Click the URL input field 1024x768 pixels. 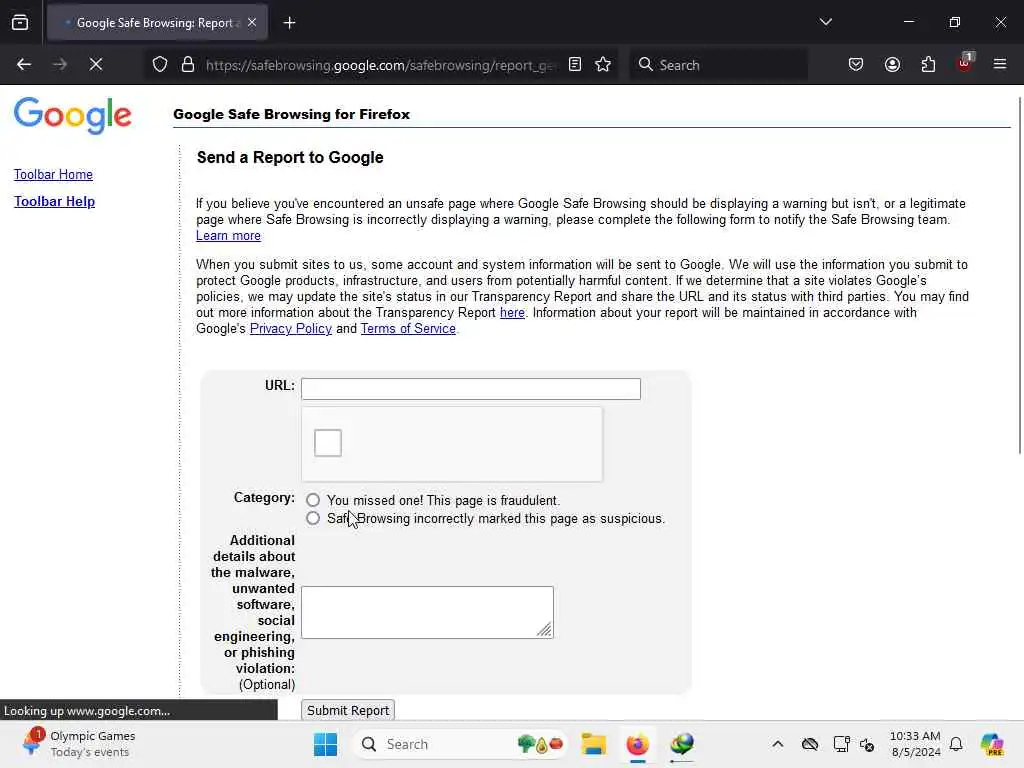(471, 389)
